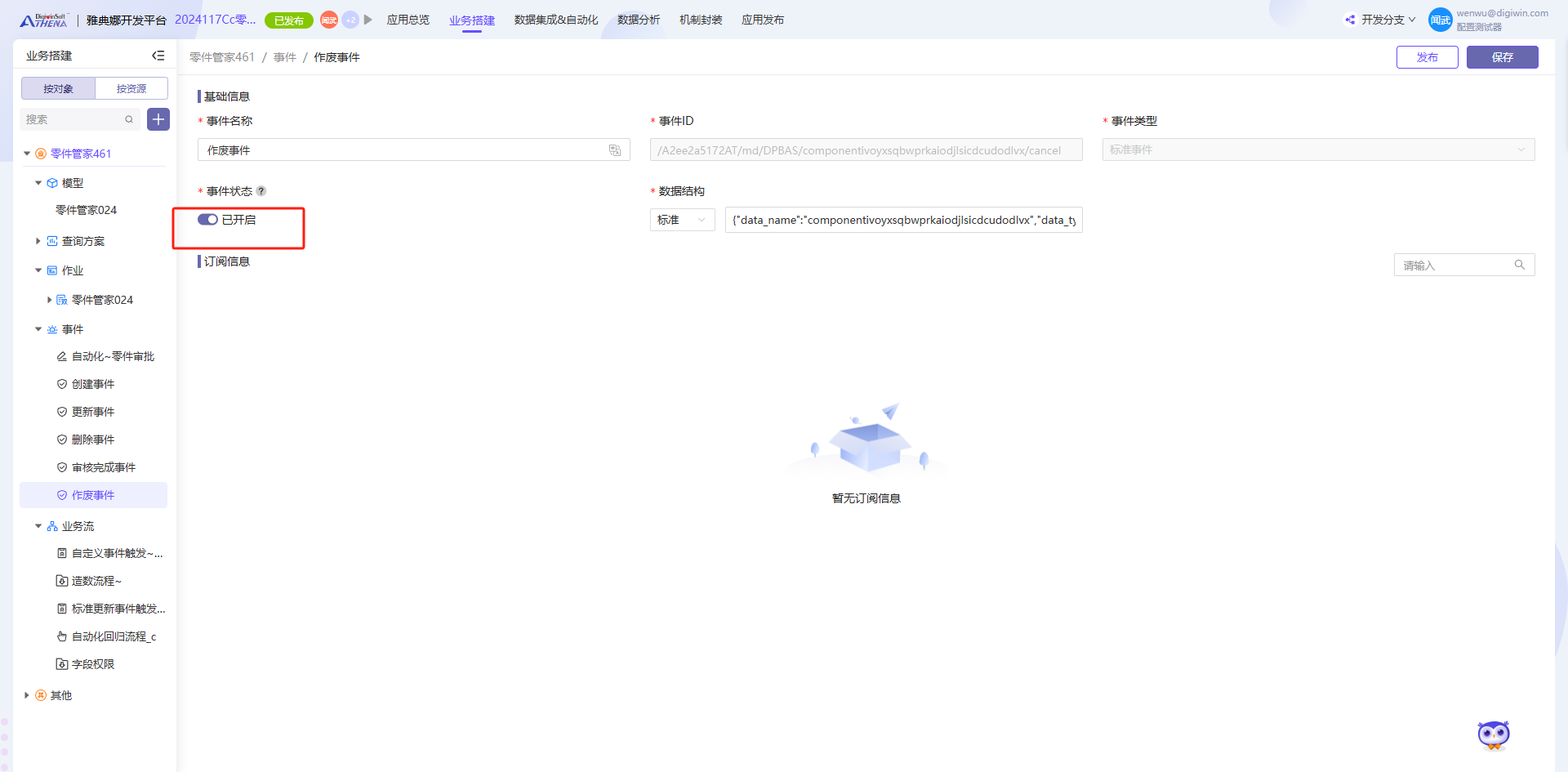Click the sidebar 搜索 input field
Image resolution: width=1568 pixels, height=772 pixels.
pos(80,119)
